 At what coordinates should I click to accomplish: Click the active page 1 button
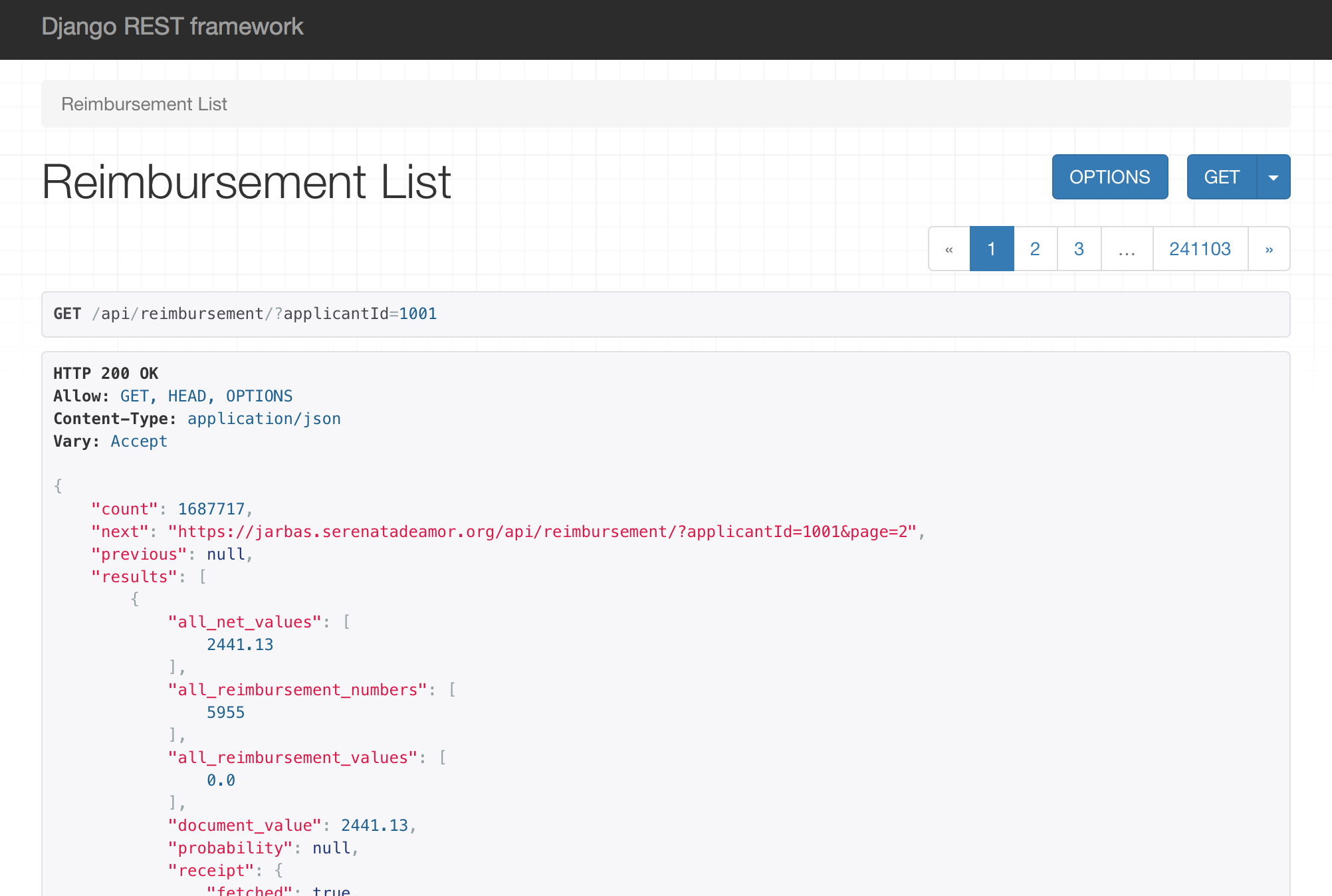pyautogui.click(x=991, y=249)
